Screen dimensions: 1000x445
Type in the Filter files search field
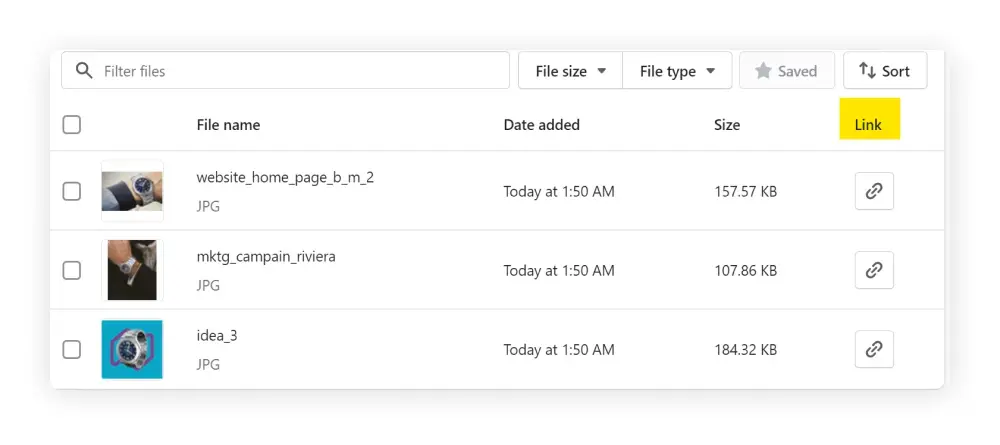[300, 71]
